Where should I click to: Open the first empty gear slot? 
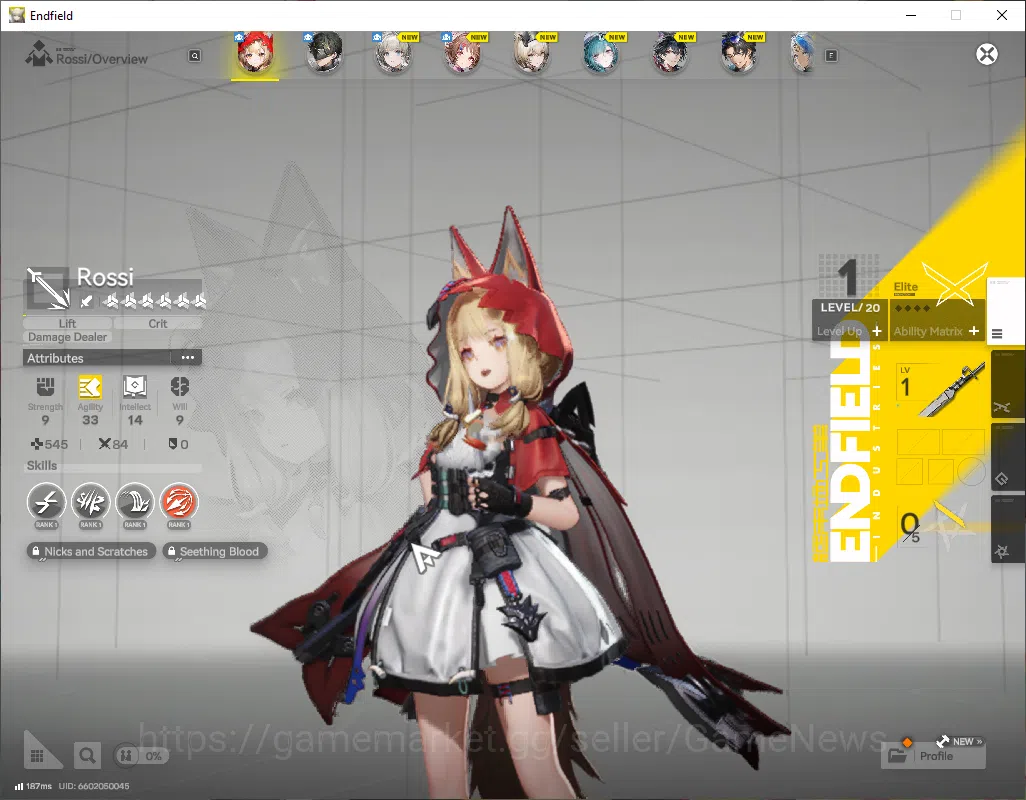tap(918, 442)
